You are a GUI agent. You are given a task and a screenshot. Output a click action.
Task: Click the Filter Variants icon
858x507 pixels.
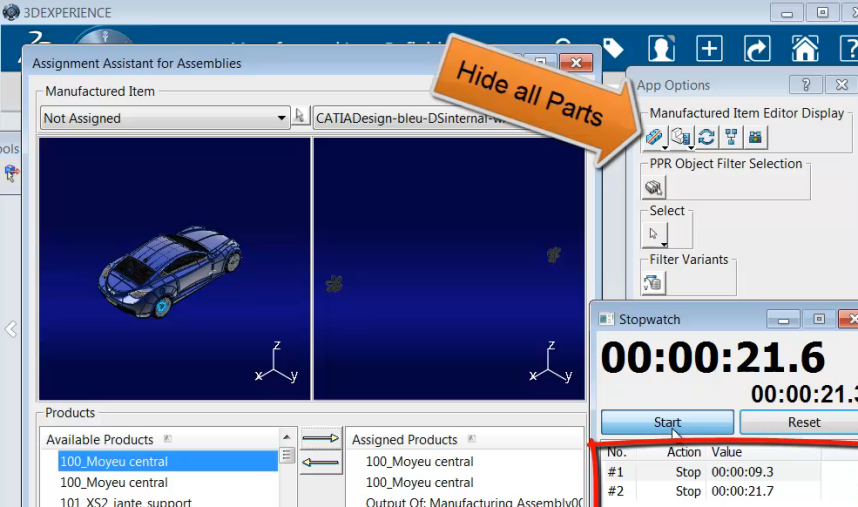click(x=653, y=283)
